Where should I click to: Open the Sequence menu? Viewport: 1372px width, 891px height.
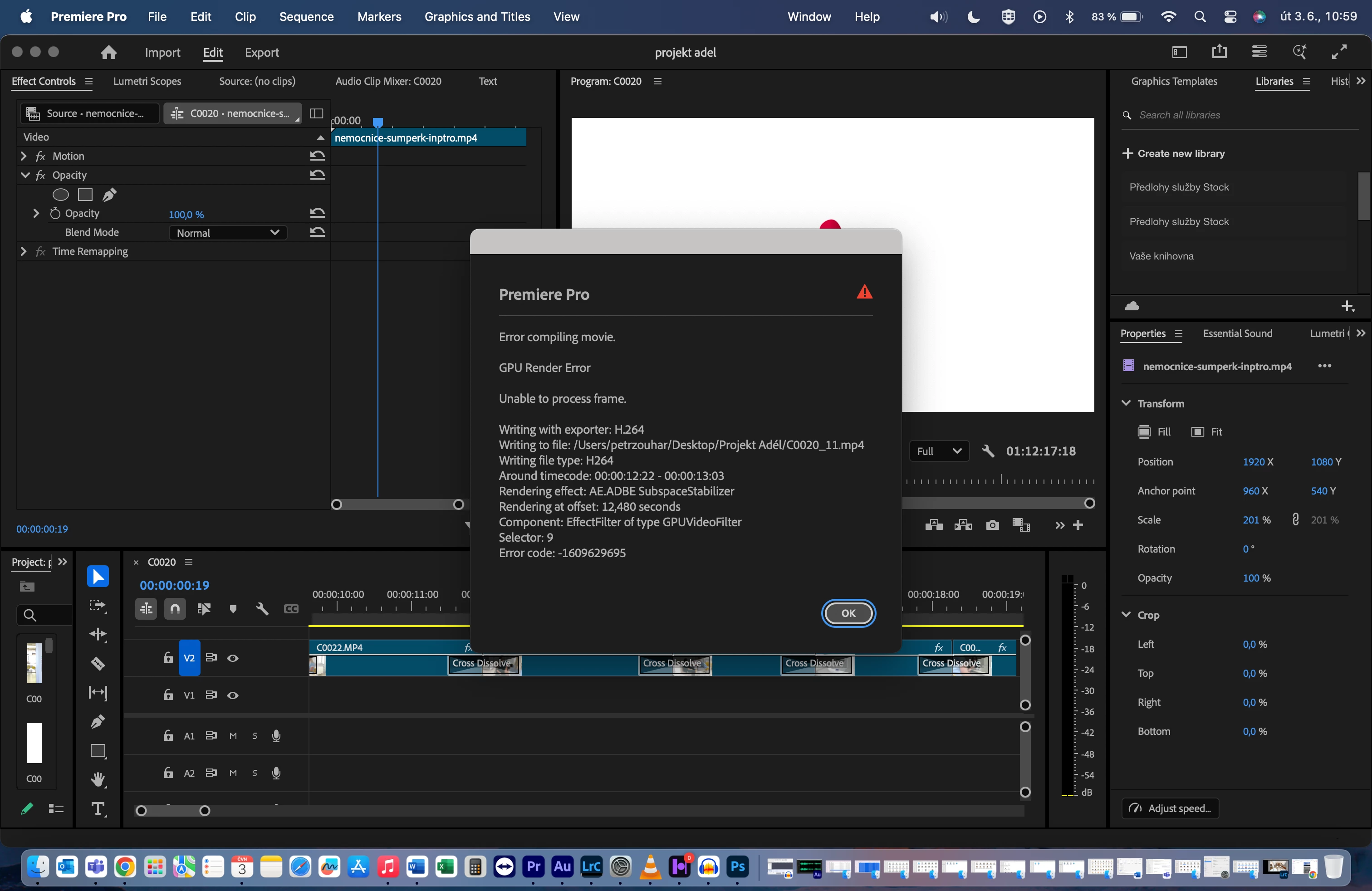tap(306, 17)
